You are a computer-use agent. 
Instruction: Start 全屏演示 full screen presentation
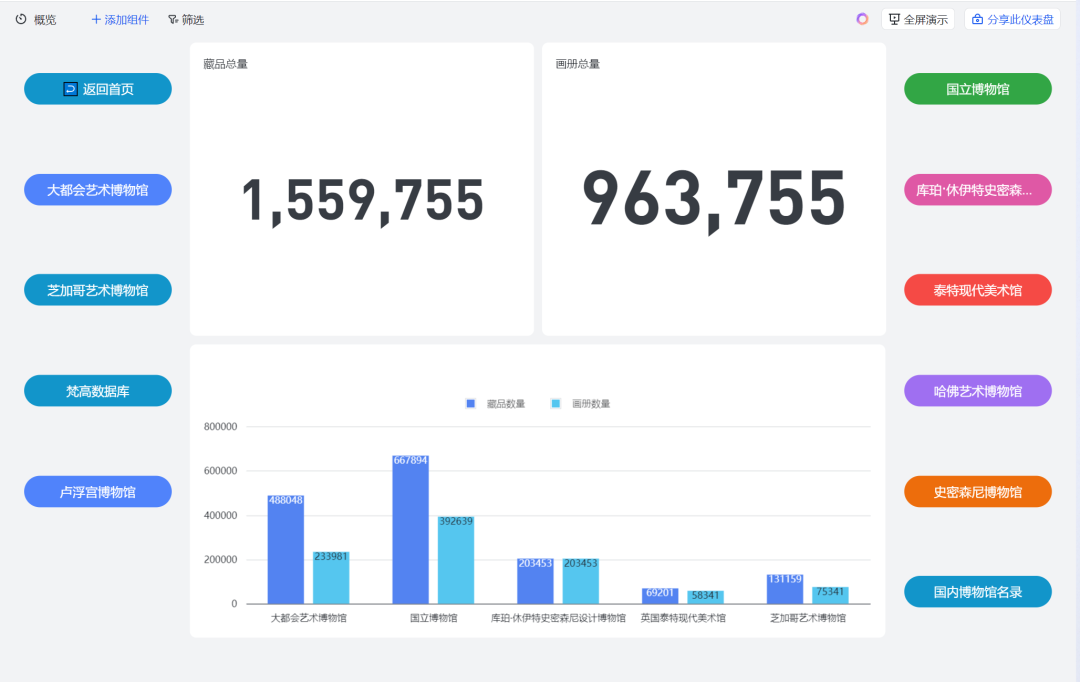click(918, 19)
